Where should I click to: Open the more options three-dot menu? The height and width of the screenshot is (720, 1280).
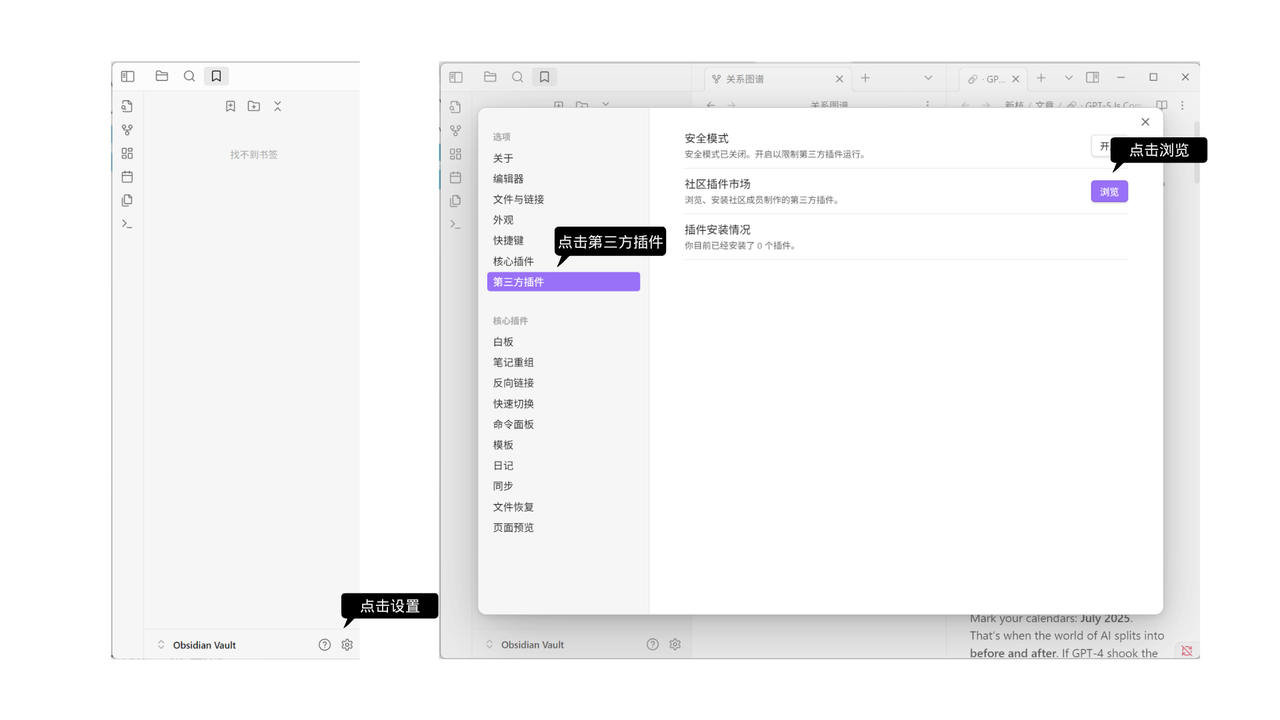point(1183,105)
